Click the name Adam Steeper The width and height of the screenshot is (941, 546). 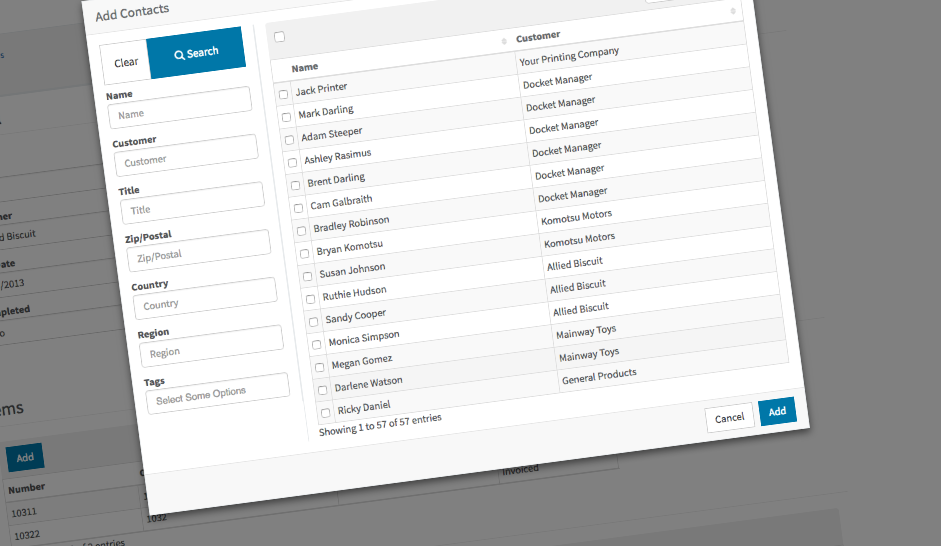(332, 134)
